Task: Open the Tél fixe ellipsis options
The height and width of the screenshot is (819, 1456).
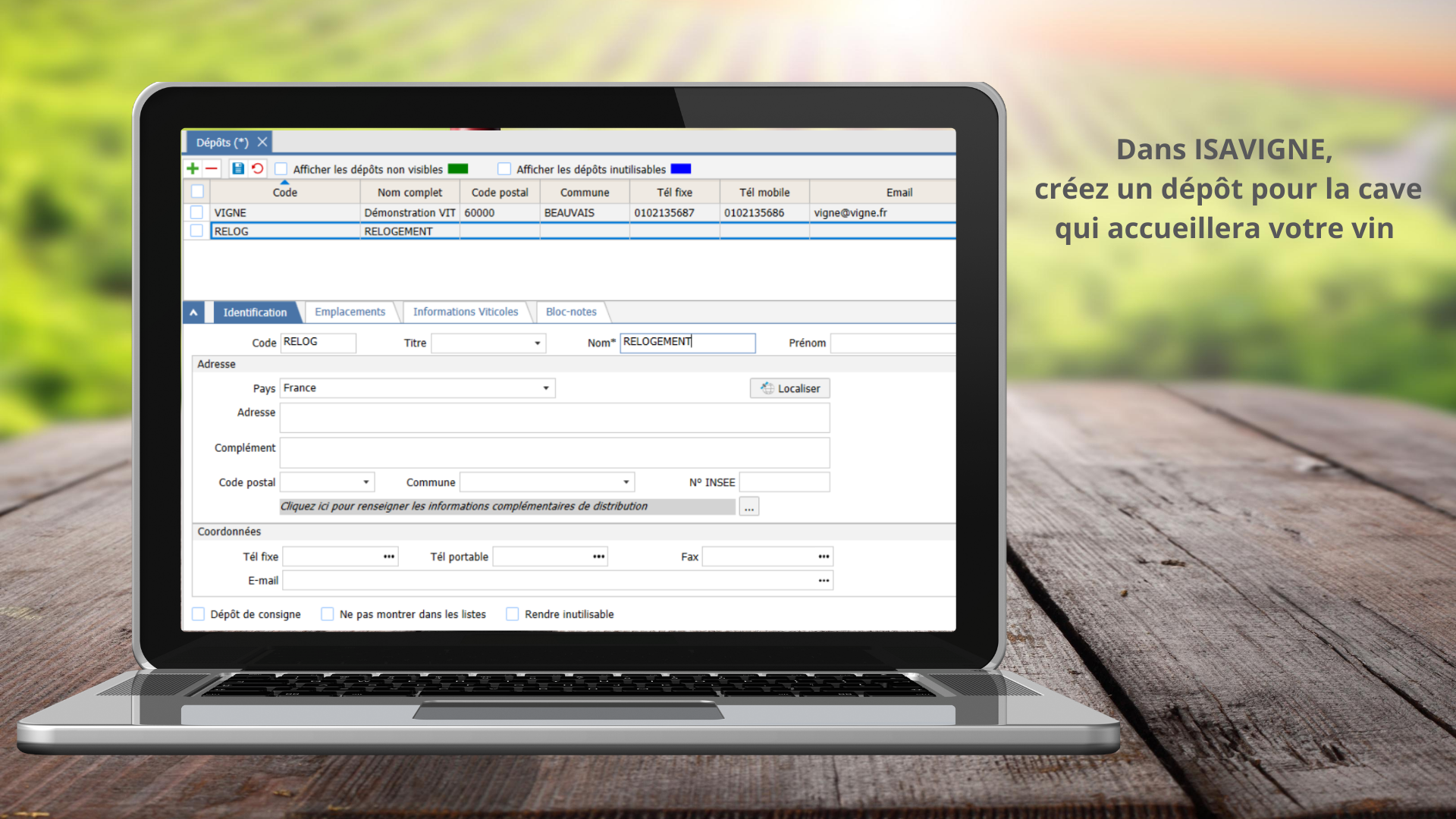Action: click(x=389, y=557)
